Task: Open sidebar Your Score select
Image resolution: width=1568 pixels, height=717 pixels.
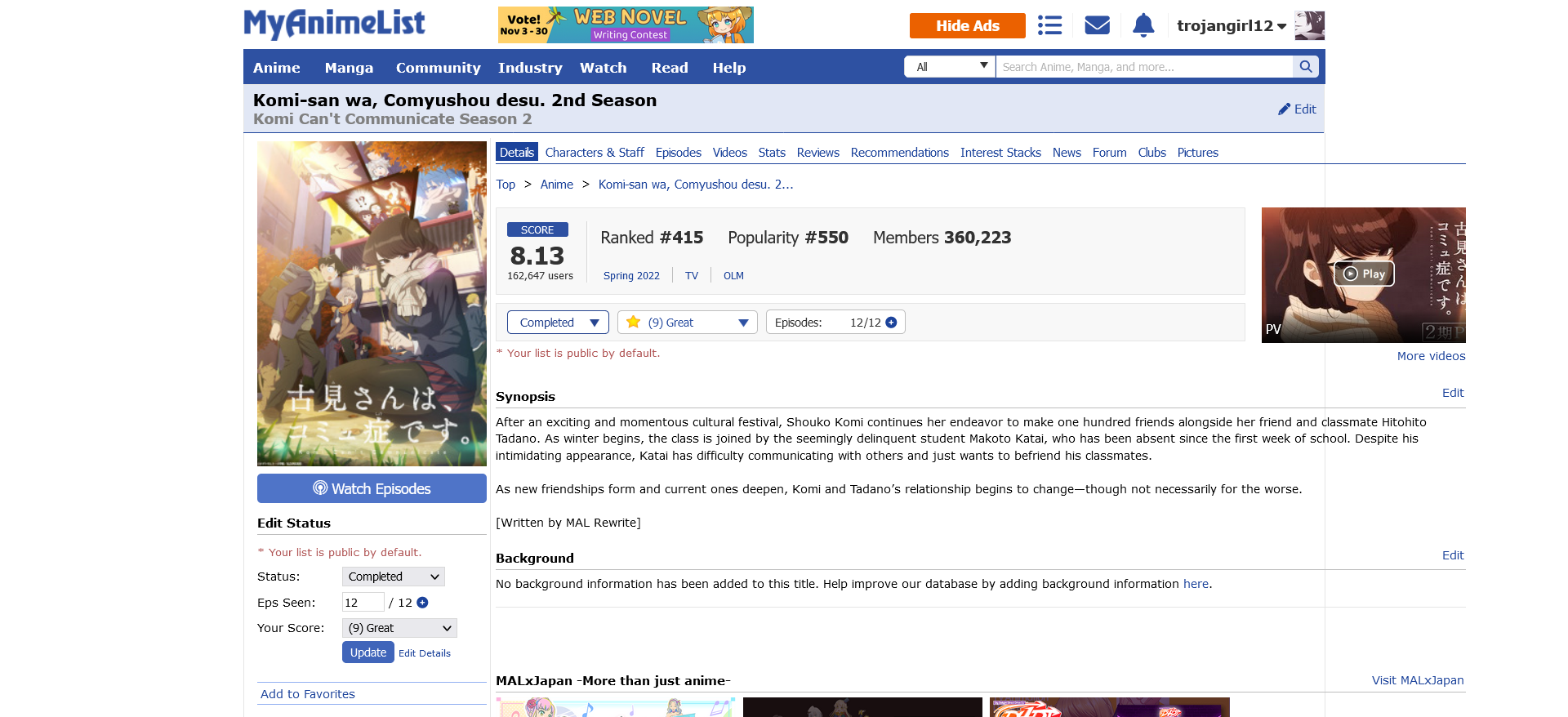Action: tap(399, 628)
